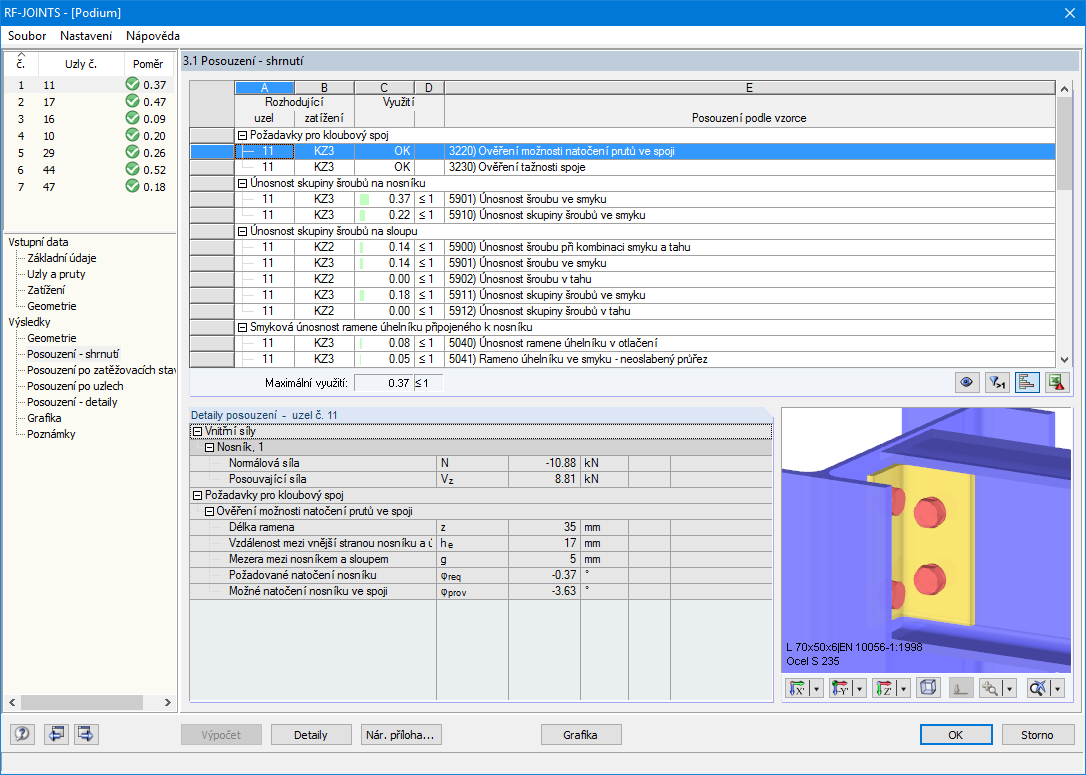Click green check status for node 29

[132, 152]
